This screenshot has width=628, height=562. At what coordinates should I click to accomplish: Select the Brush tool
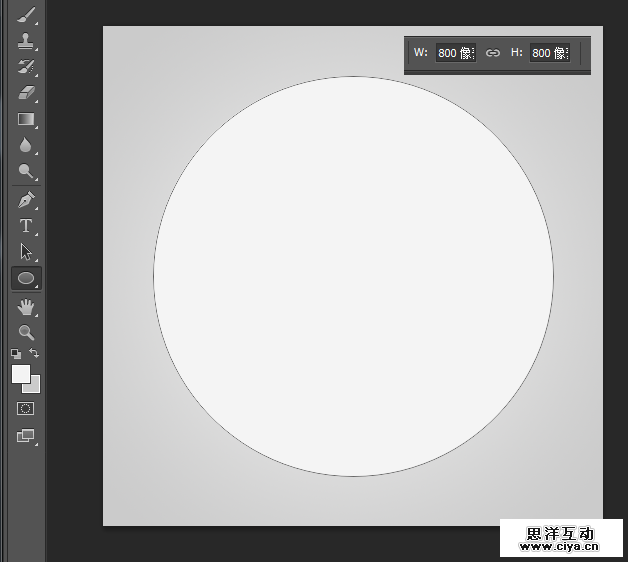(26, 15)
